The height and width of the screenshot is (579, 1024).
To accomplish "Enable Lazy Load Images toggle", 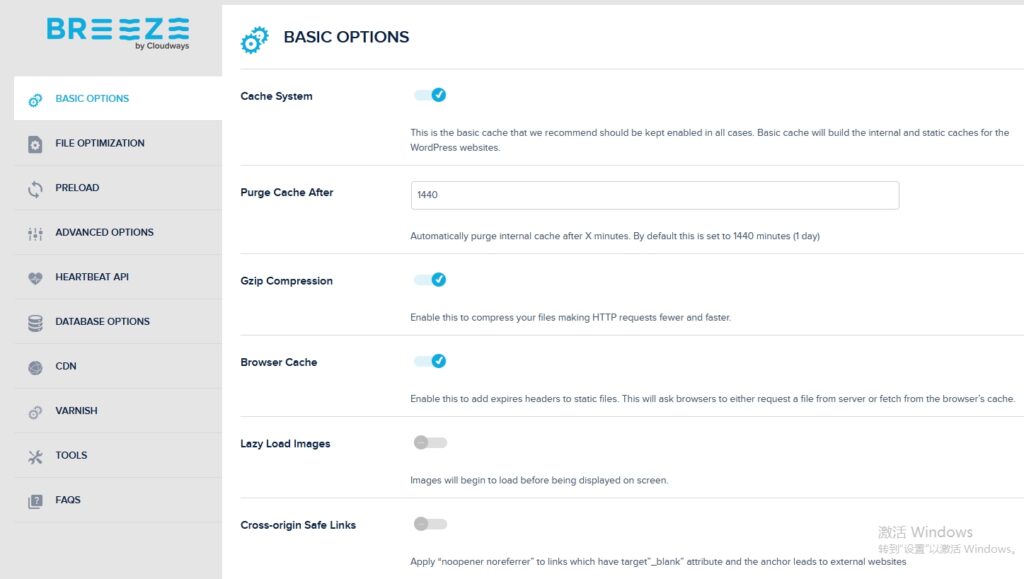I will click(430, 442).
